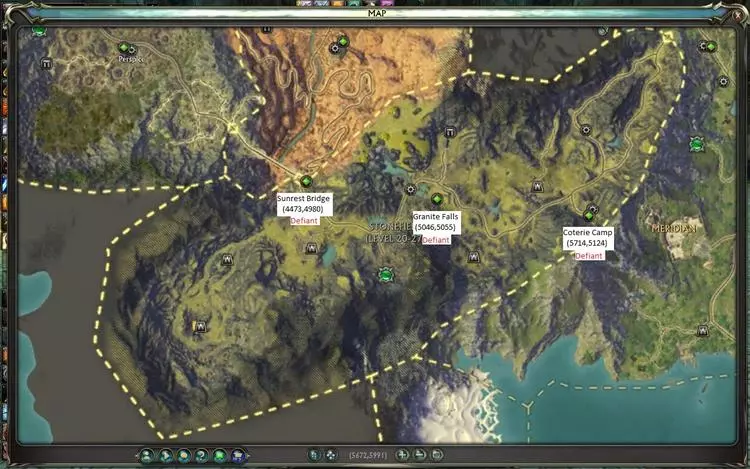
Task: Click the Stonefield level 20-27 zone label
Action: point(393,232)
